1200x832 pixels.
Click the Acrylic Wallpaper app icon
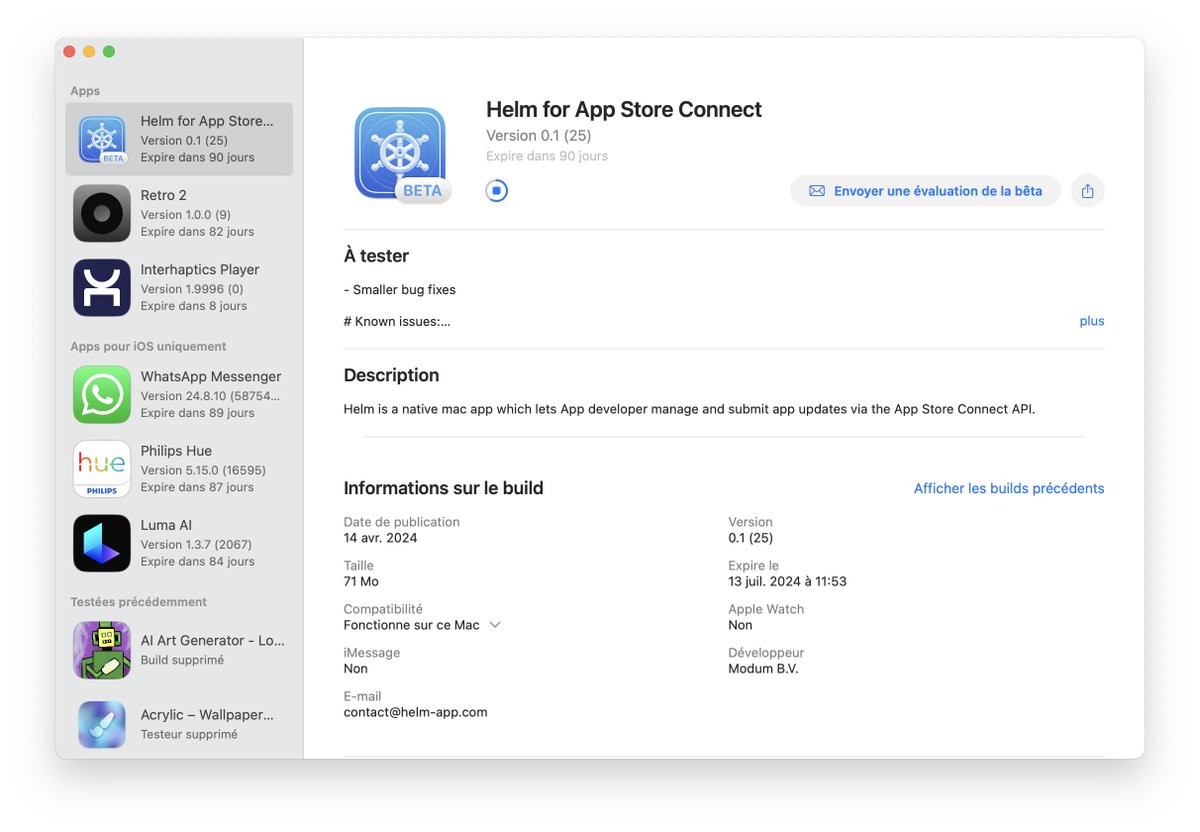pos(102,724)
